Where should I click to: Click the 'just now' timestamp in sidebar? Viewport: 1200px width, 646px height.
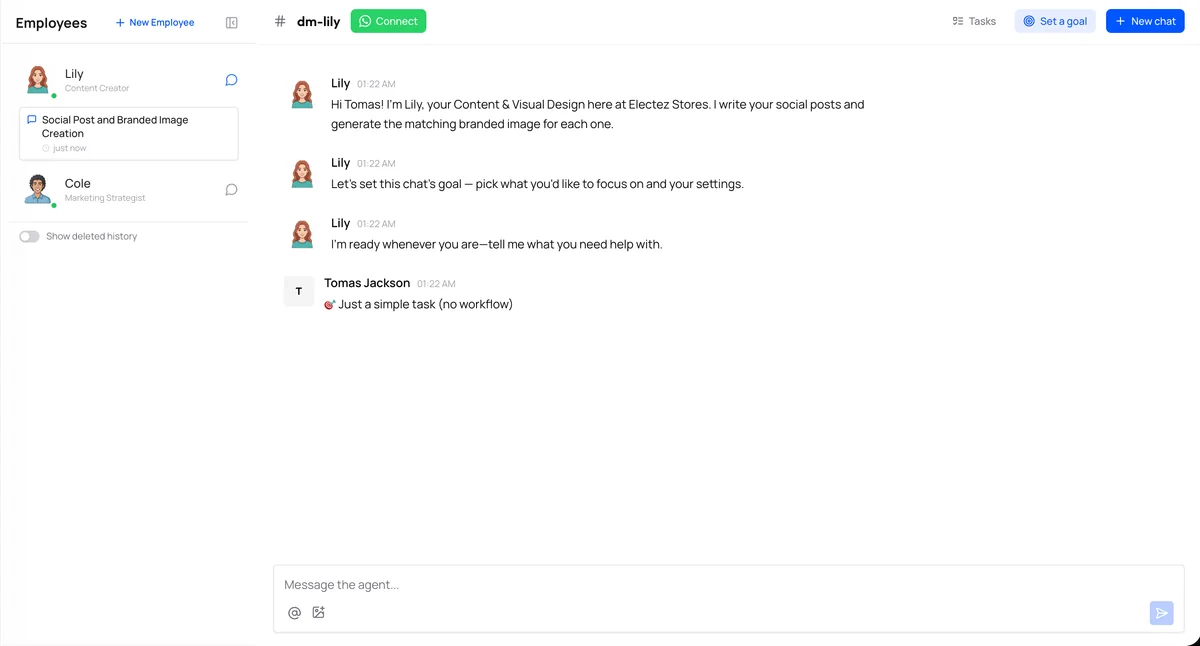click(x=69, y=148)
